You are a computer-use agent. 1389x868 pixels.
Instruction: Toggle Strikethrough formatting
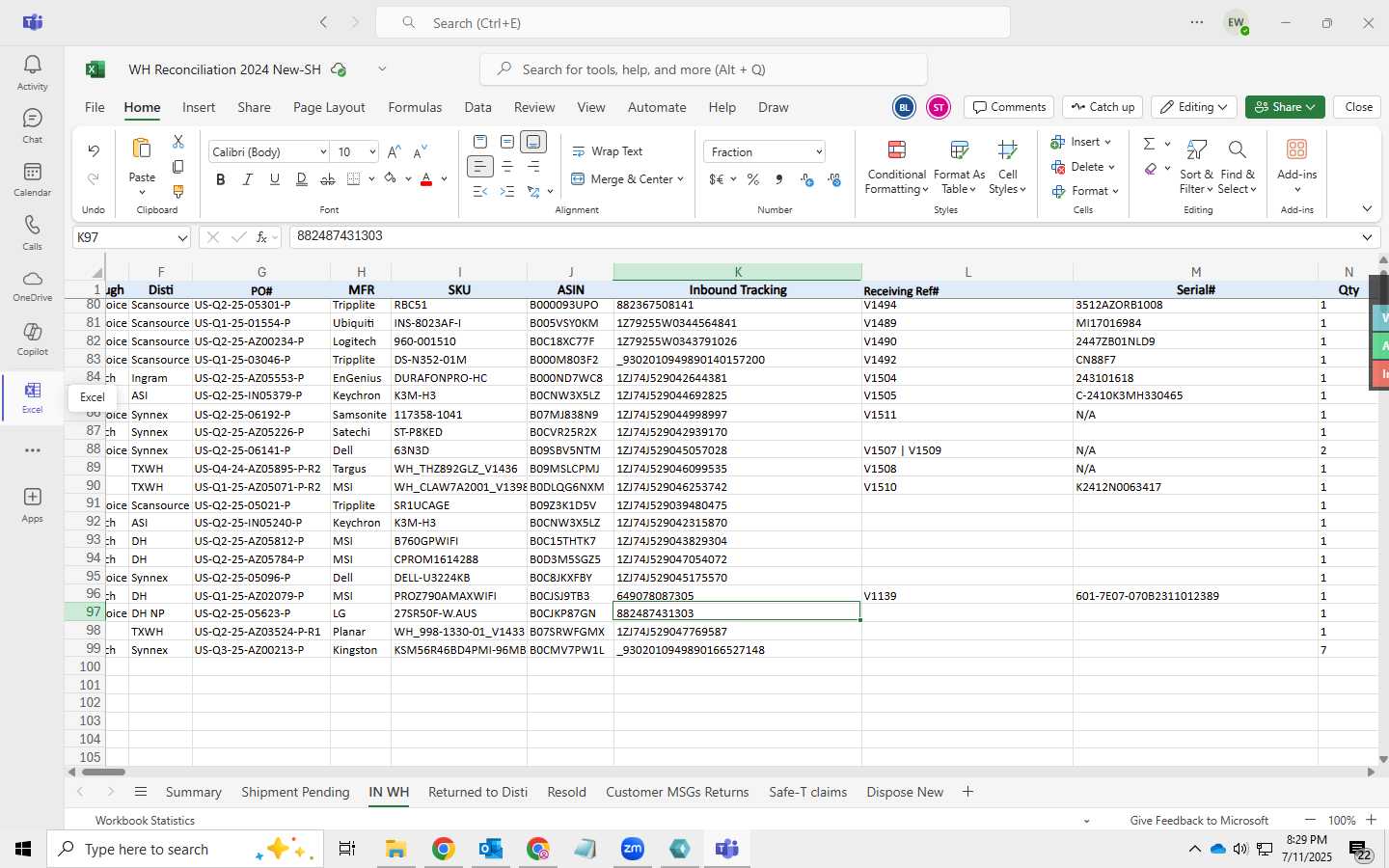point(328,179)
